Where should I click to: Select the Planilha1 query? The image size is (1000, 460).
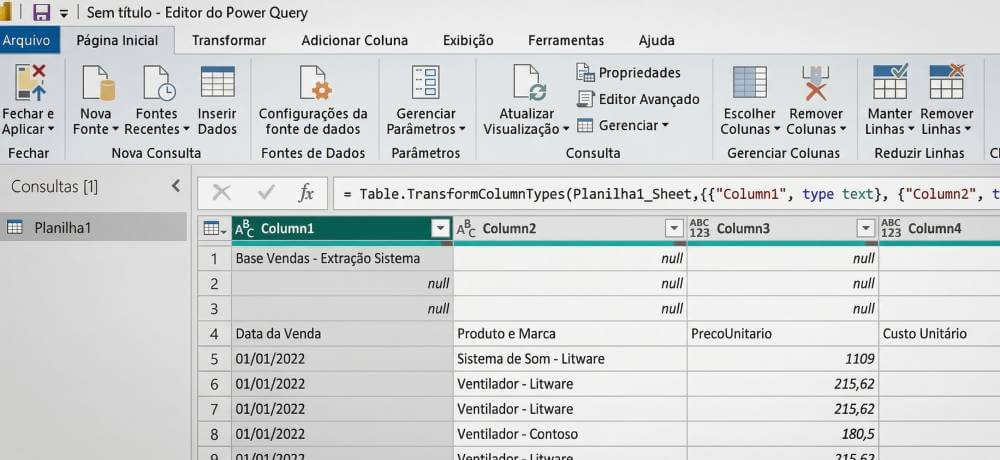93,227
